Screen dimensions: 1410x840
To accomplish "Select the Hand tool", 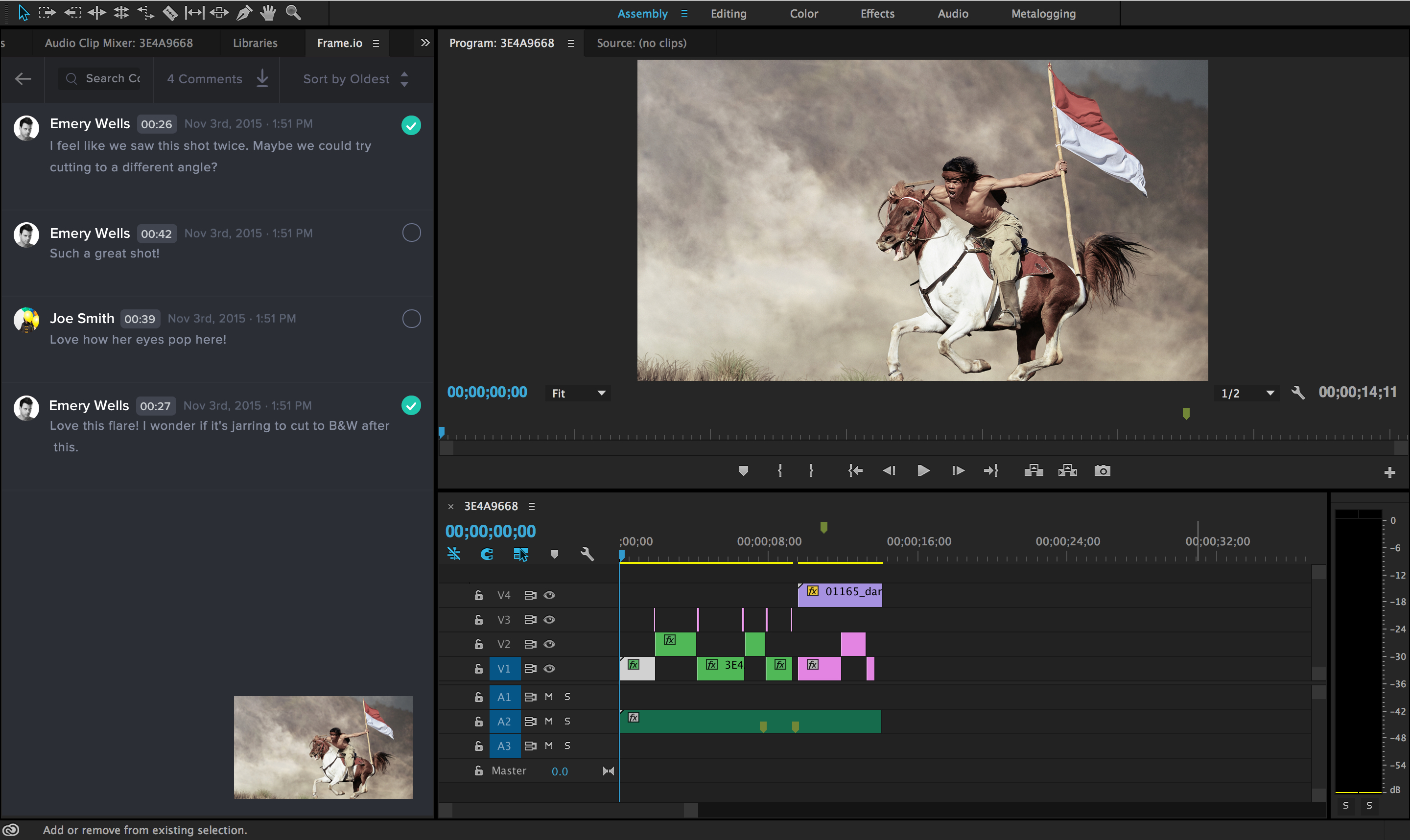I will coord(267,12).
